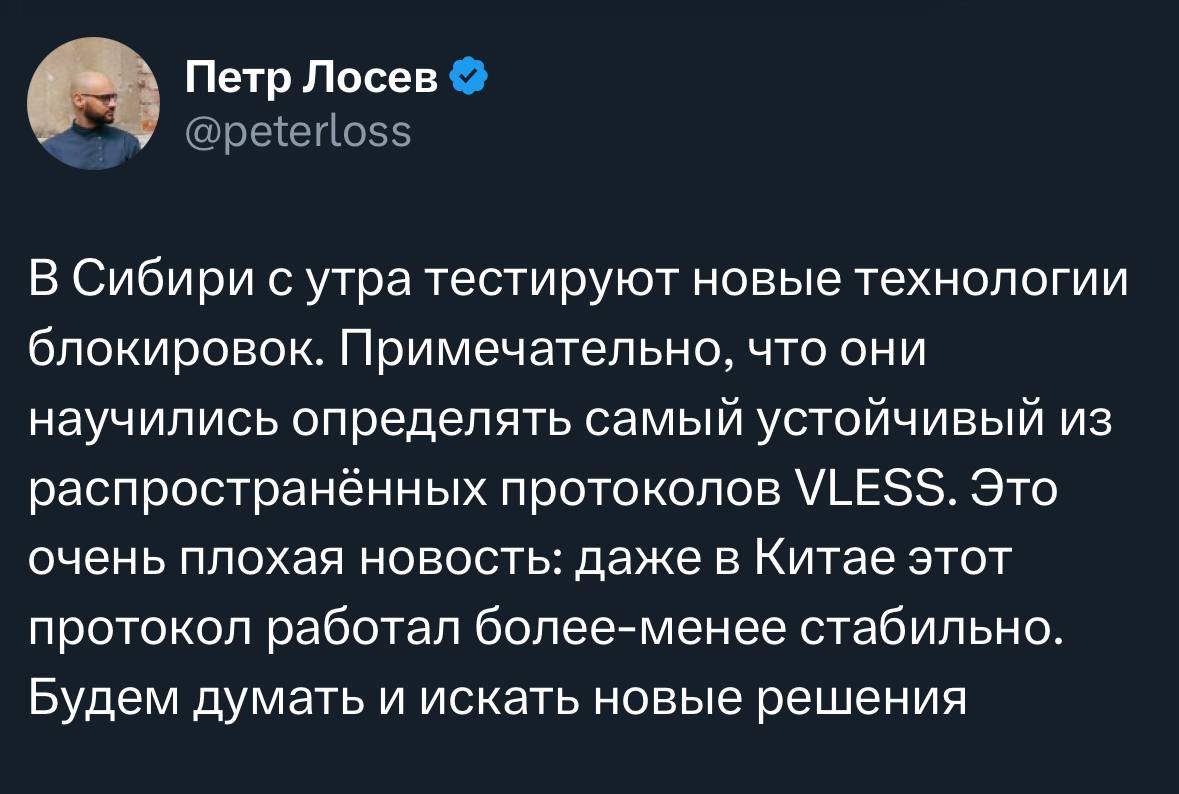This screenshot has height=794, width=1179.
Task: Click the display name Петр Лосев
Action: pyautogui.click(x=312, y=77)
